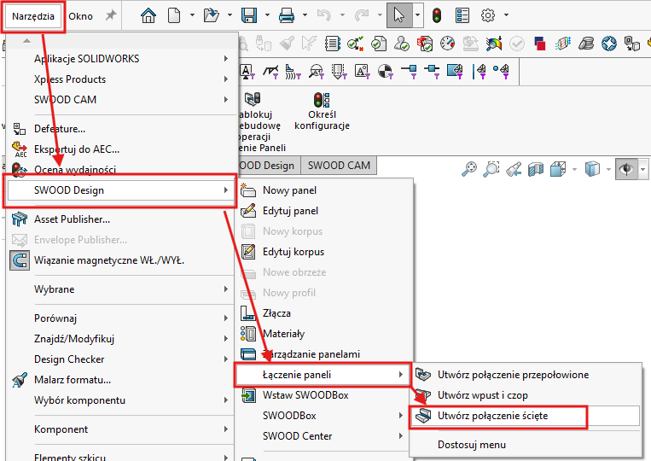Click the Open file folder icon
Viewport: 651px width, 461px height.
click(211, 16)
